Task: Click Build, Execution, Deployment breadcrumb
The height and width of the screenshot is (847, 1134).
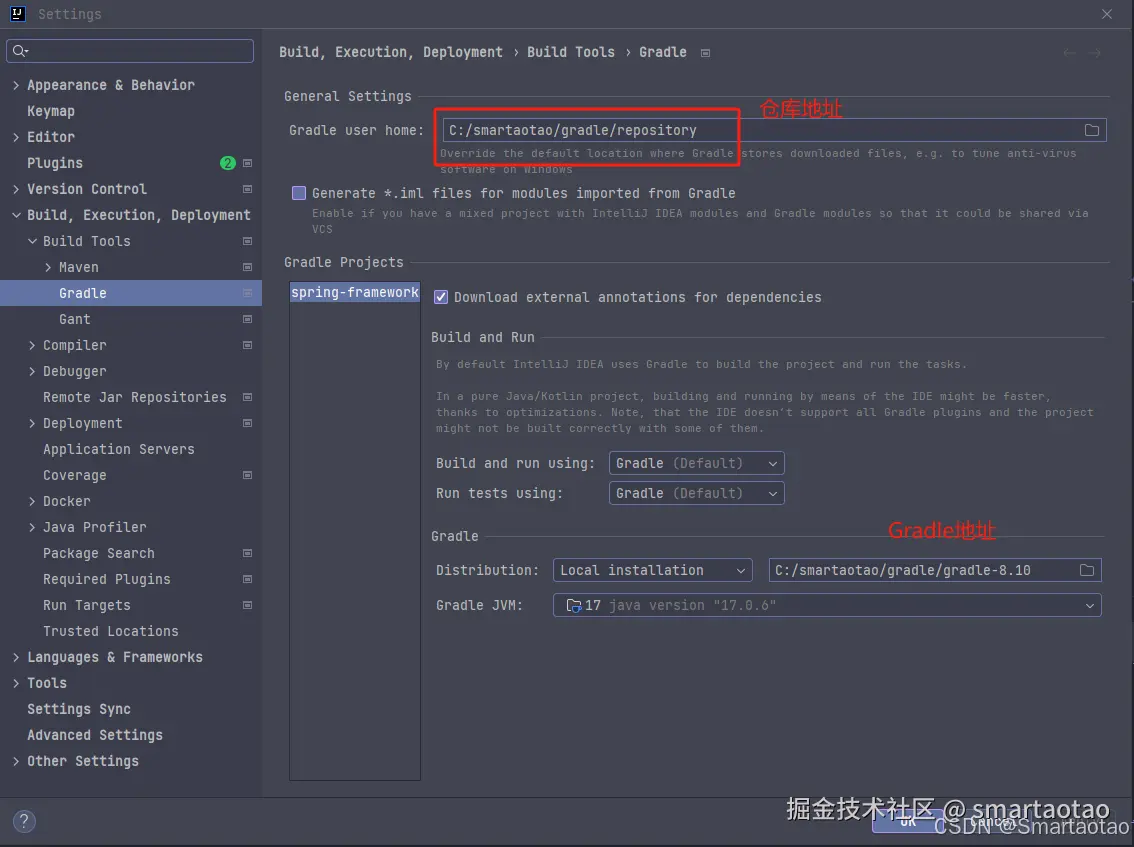Action: click(391, 53)
